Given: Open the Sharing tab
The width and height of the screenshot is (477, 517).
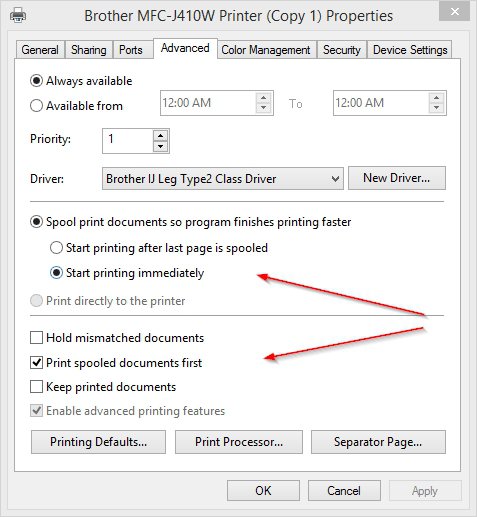Looking at the screenshot, I should coord(89,50).
